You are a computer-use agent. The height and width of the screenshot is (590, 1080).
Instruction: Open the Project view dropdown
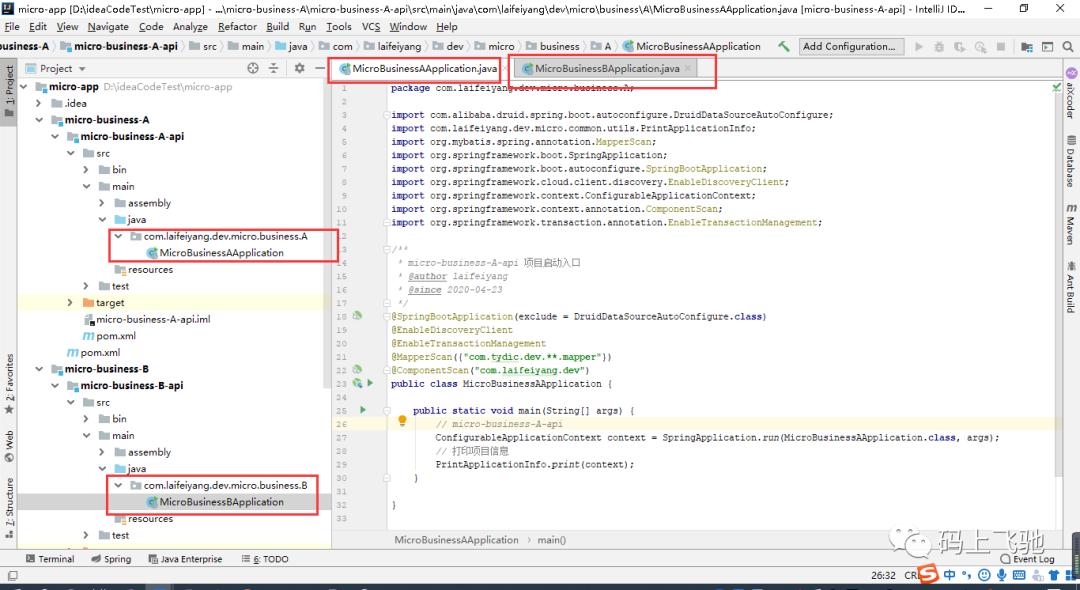63,69
